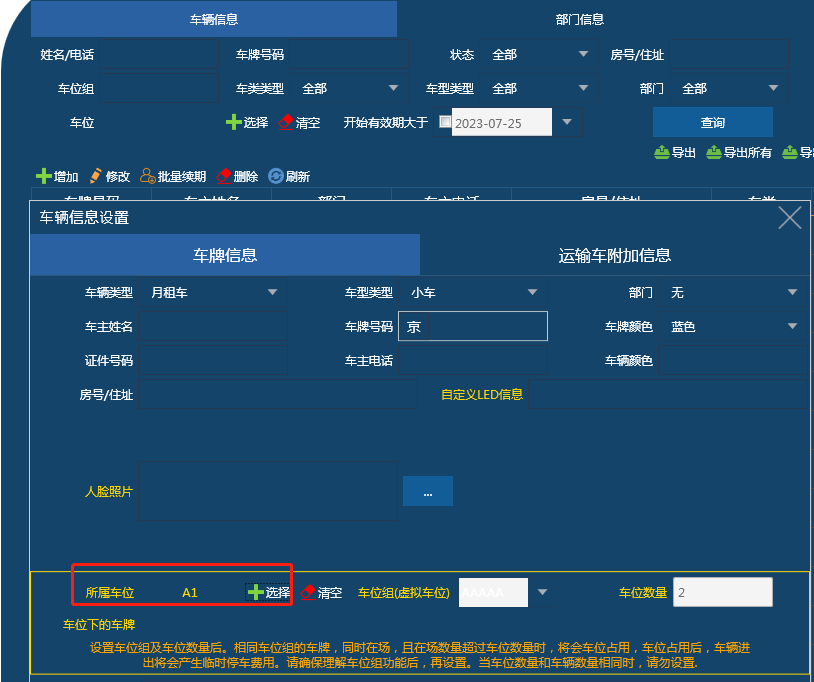Click the A1 parking space value

click(189, 592)
